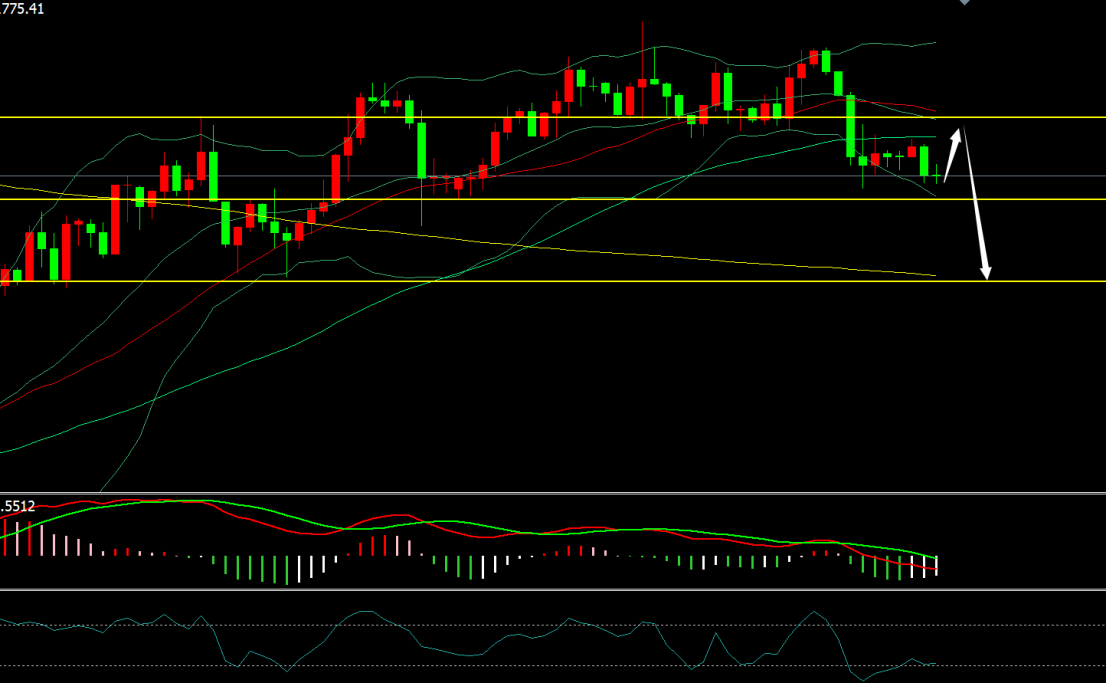Select the lowest horizontal yellow support line

coord(553,281)
